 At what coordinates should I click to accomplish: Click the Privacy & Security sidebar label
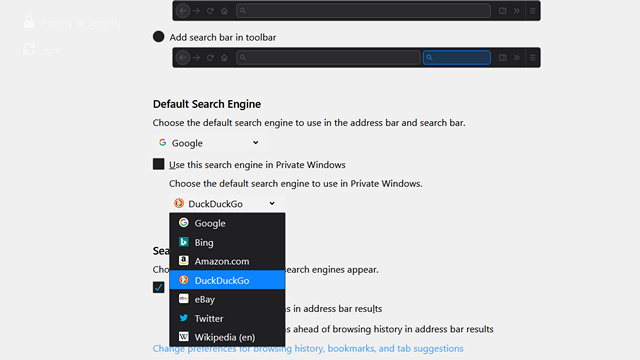(x=82, y=22)
